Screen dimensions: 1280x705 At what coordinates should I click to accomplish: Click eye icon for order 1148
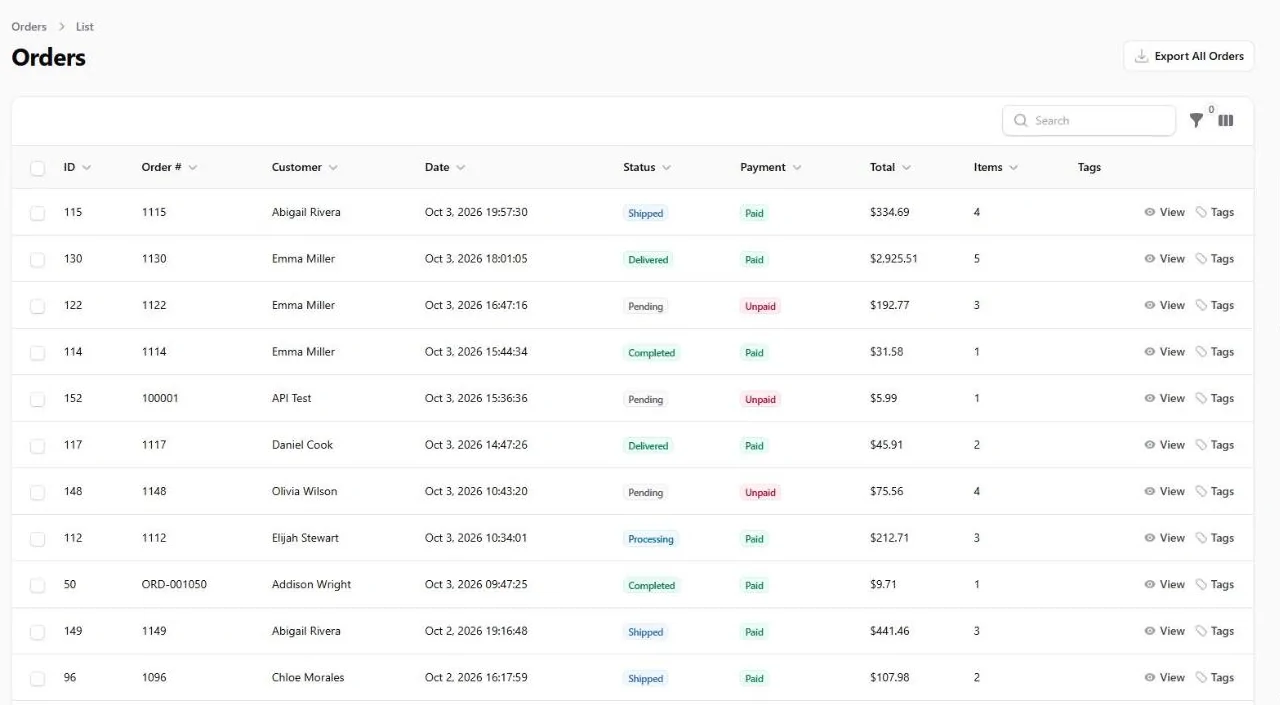pyautogui.click(x=1150, y=491)
